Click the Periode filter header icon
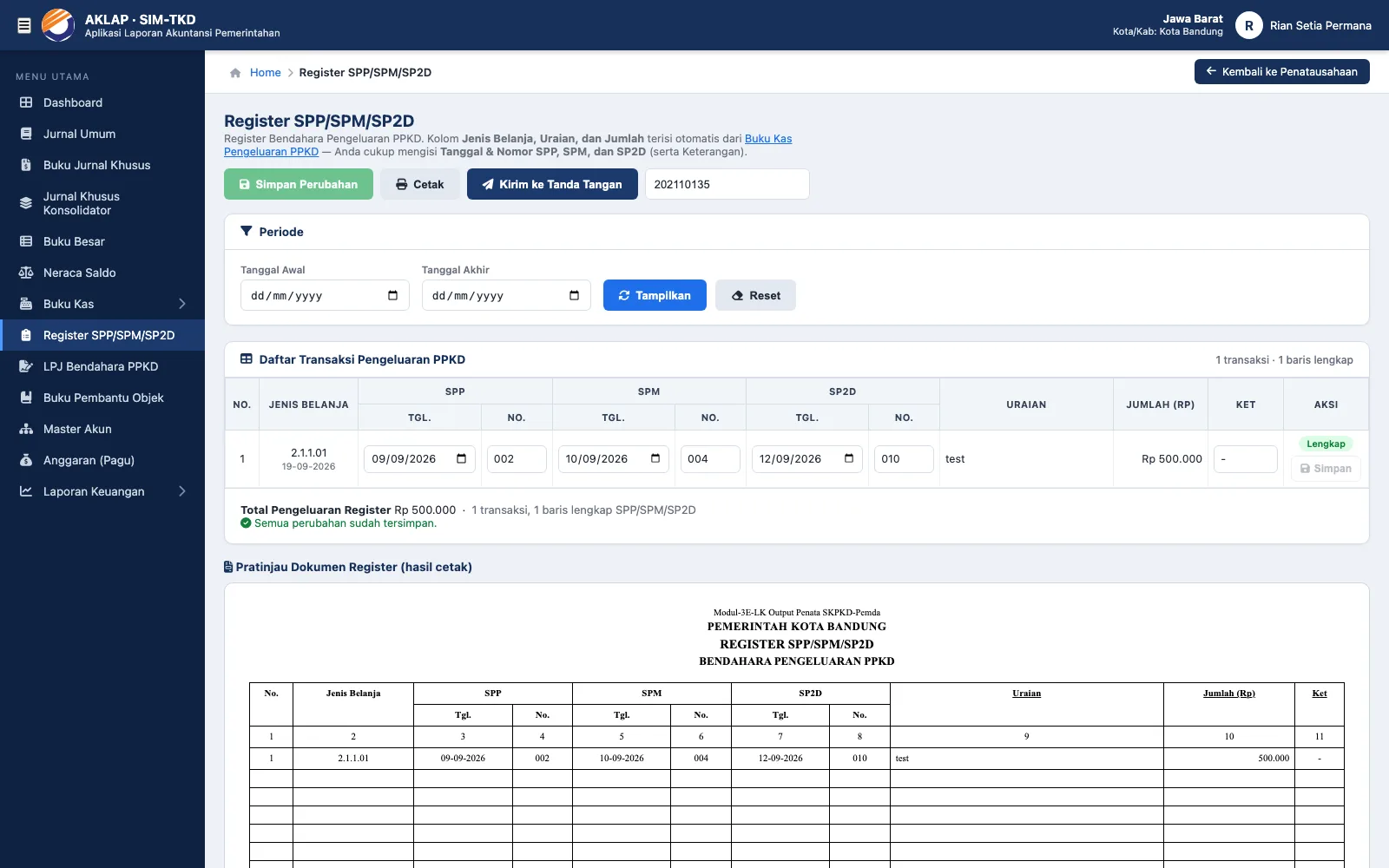1389x868 pixels. (x=247, y=232)
